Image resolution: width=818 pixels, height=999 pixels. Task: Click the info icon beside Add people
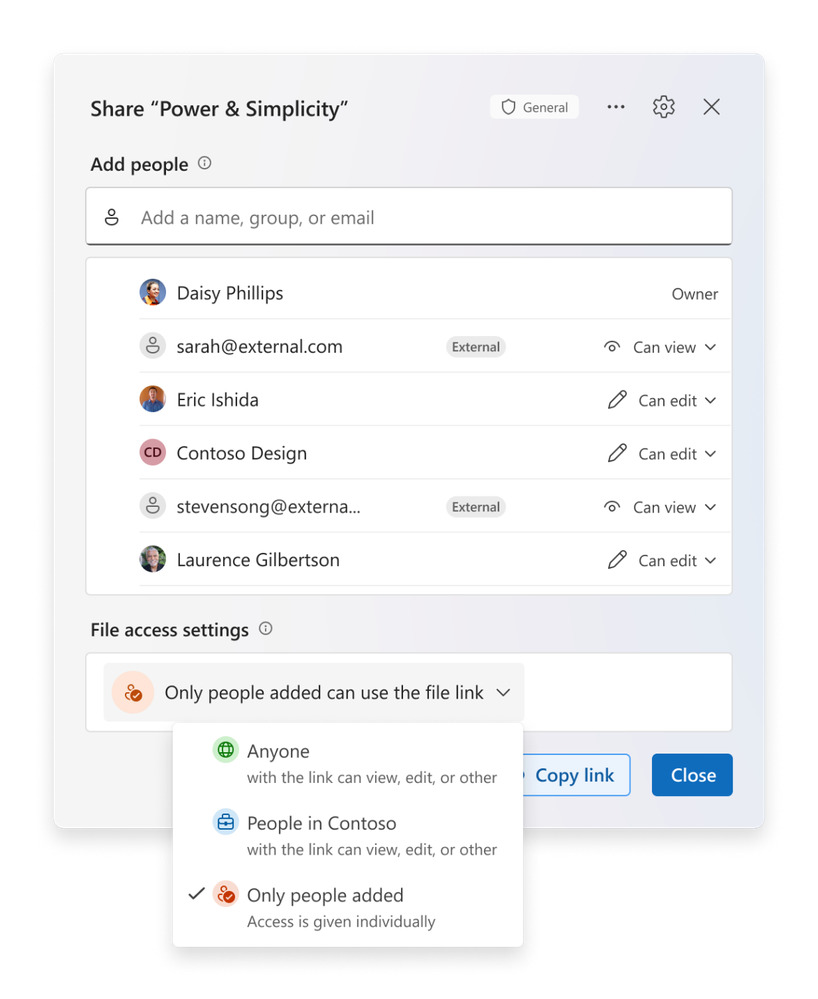tap(204, 163)
